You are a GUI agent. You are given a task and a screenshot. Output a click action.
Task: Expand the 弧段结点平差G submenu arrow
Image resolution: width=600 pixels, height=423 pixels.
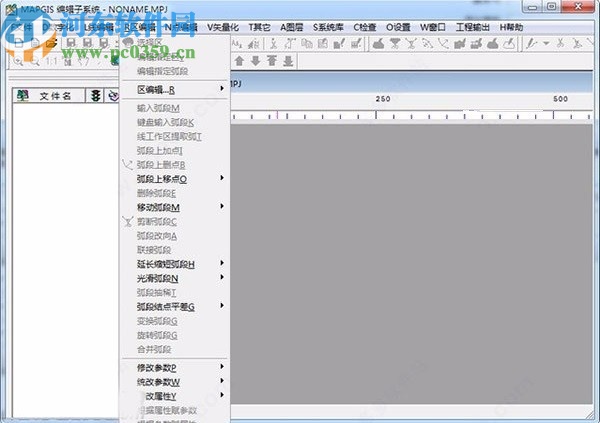(x=222, y=305)
